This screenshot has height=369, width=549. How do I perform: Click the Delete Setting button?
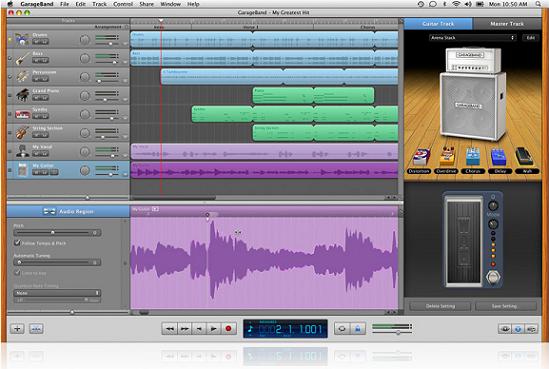pos(440,306)
